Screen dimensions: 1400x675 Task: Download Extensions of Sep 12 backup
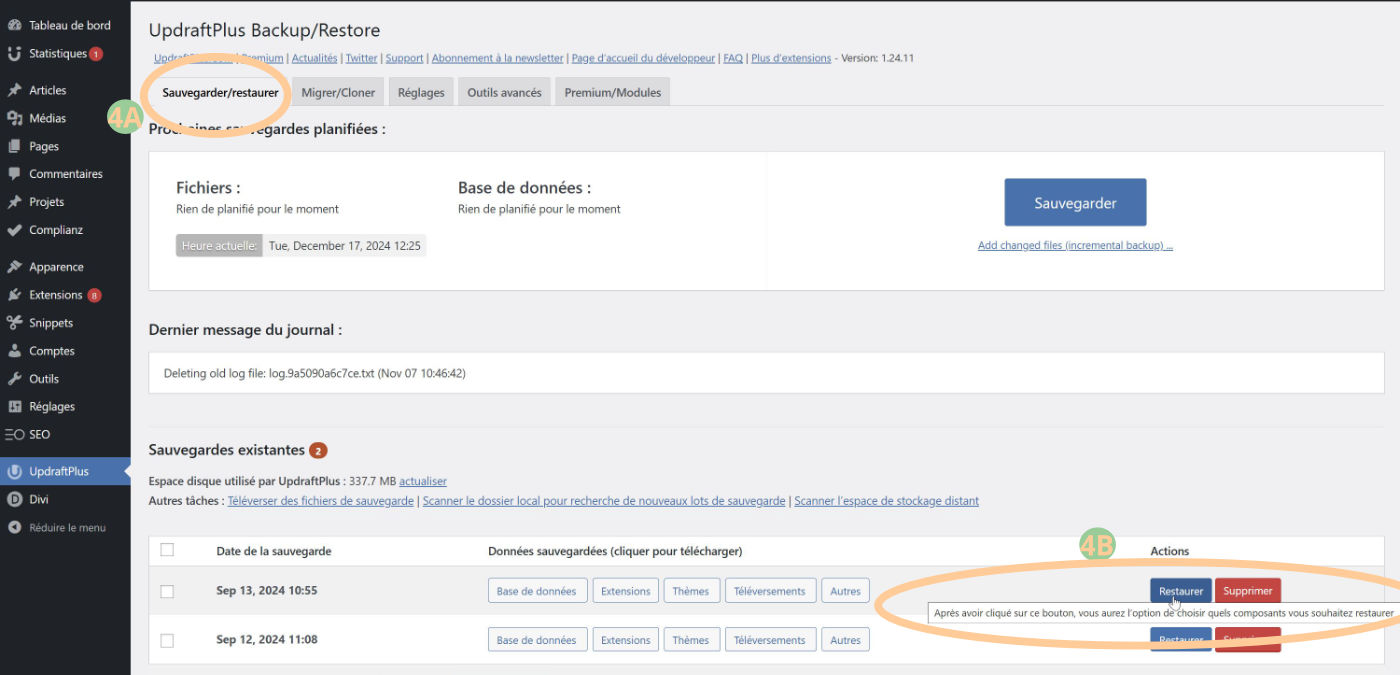coord(626,640)
